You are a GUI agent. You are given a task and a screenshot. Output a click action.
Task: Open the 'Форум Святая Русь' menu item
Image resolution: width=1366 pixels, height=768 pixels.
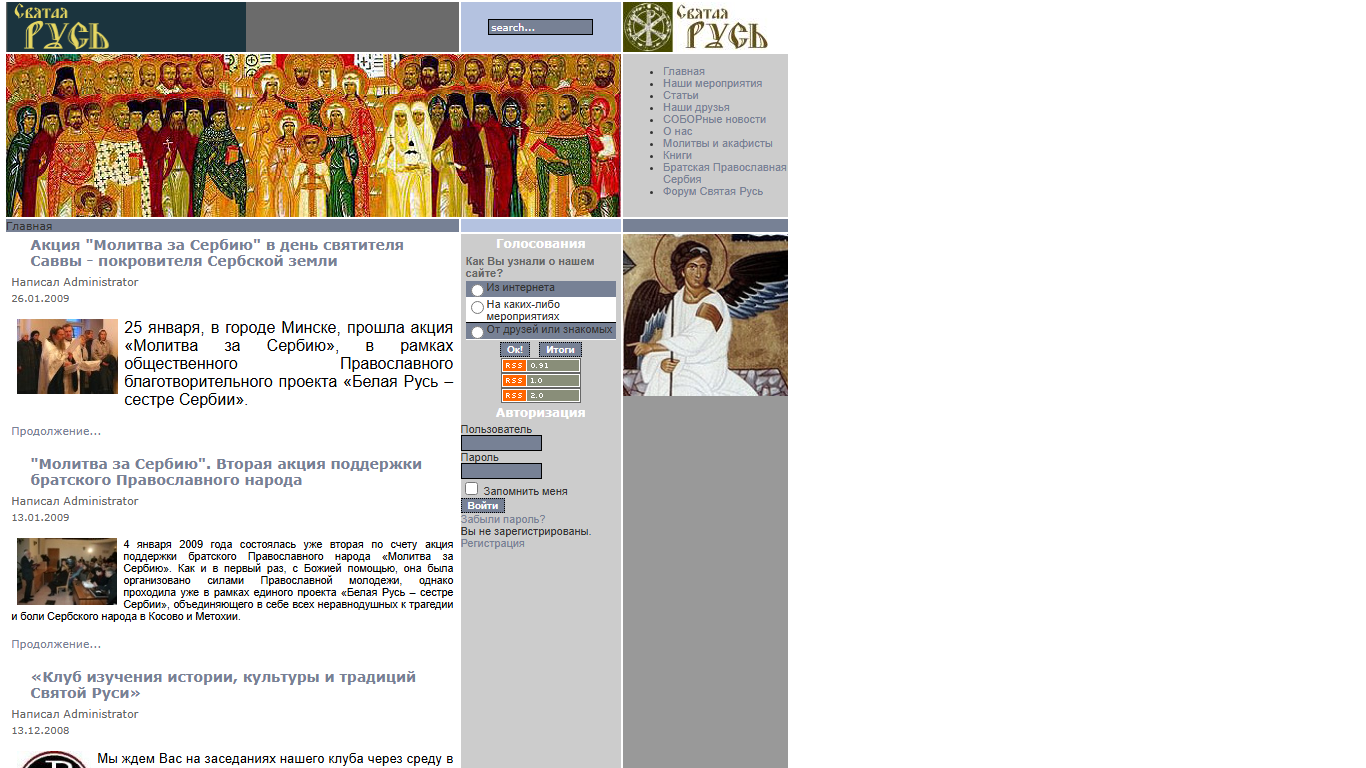click(x=713, y=191)
